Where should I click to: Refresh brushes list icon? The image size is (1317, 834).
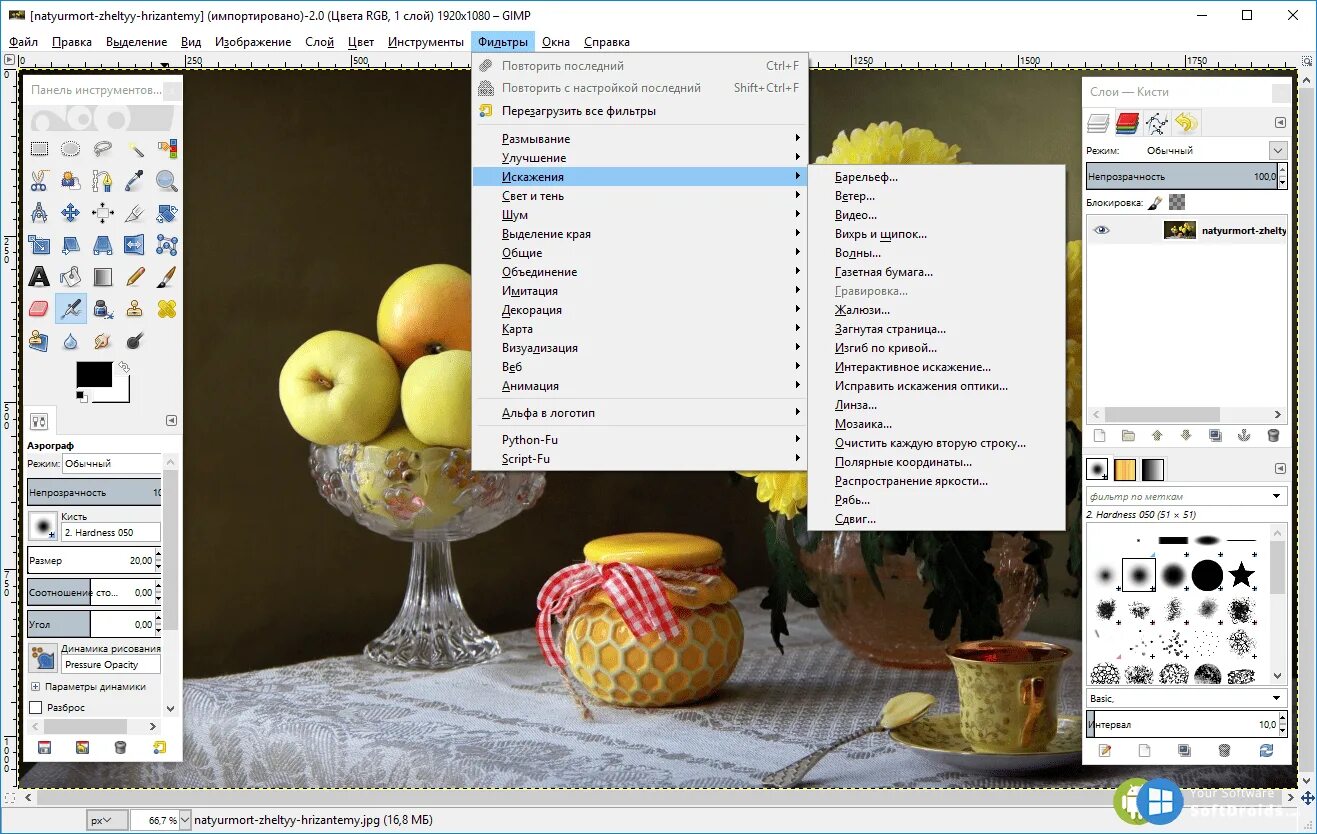1266,750
